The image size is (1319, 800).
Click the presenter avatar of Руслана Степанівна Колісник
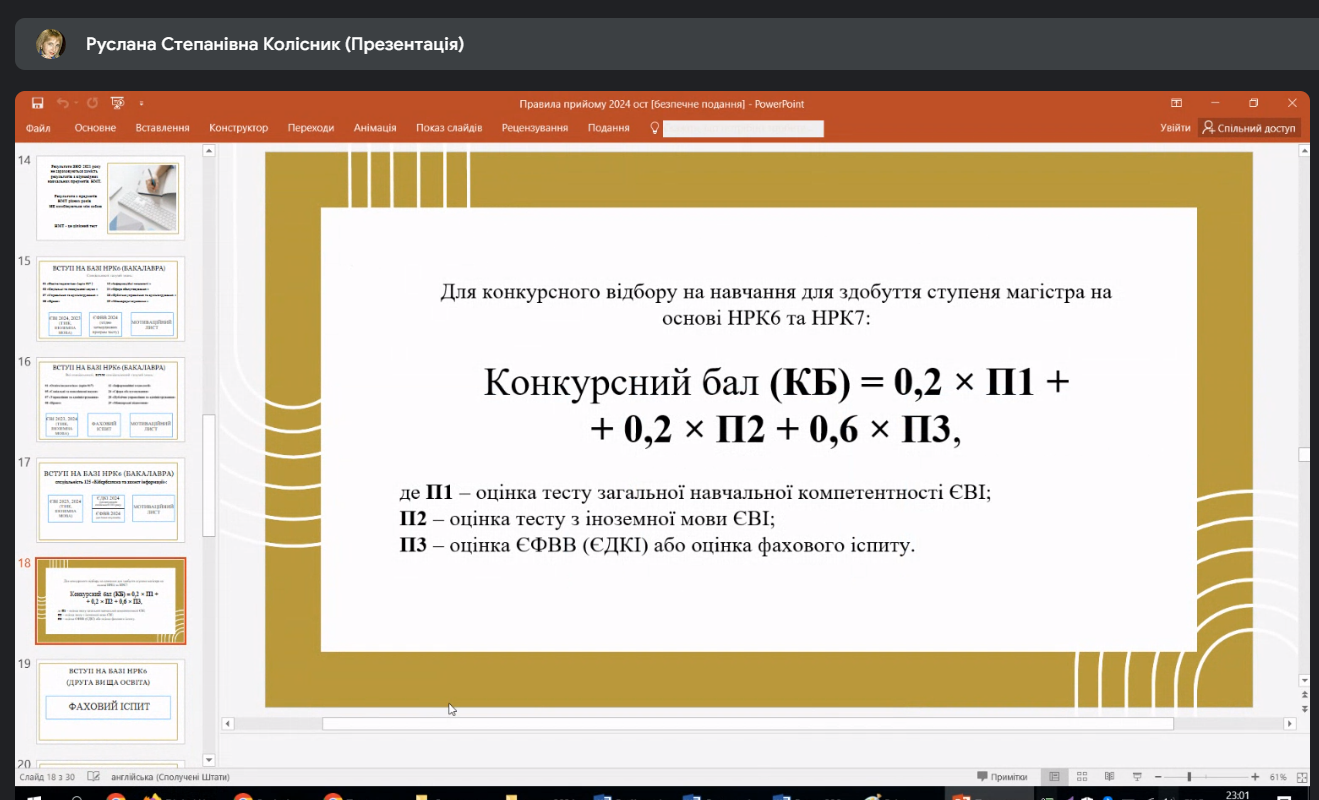click(51, 44)
